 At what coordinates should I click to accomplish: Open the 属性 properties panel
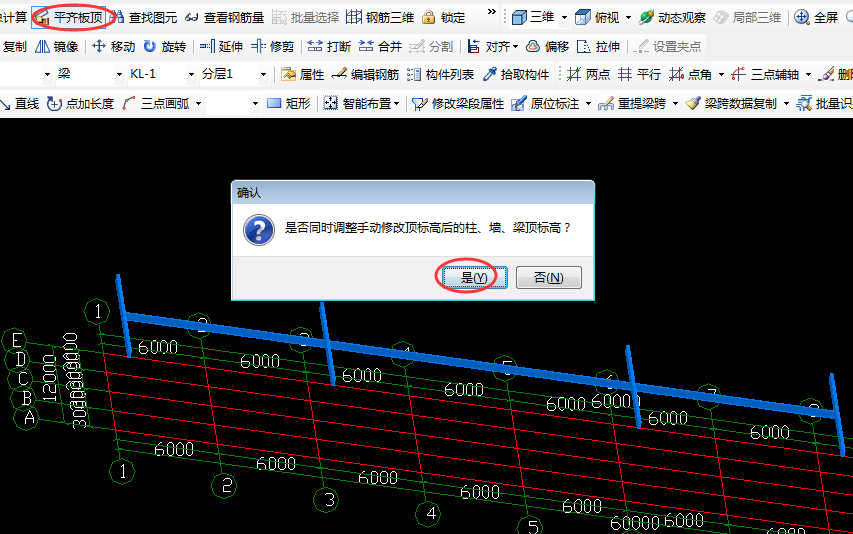(x=302, y=74)
